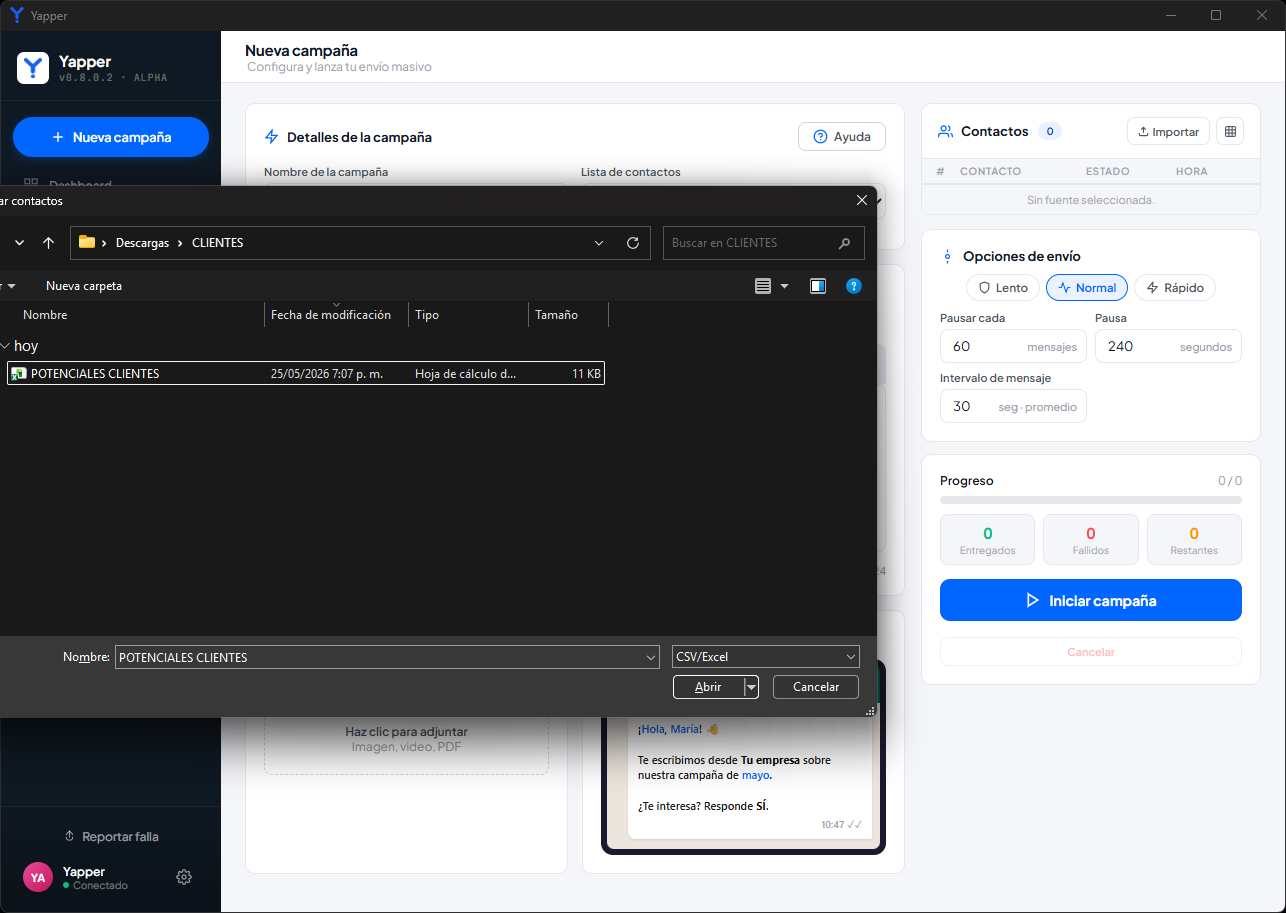Open the settings gear icon

coord(184,877)
